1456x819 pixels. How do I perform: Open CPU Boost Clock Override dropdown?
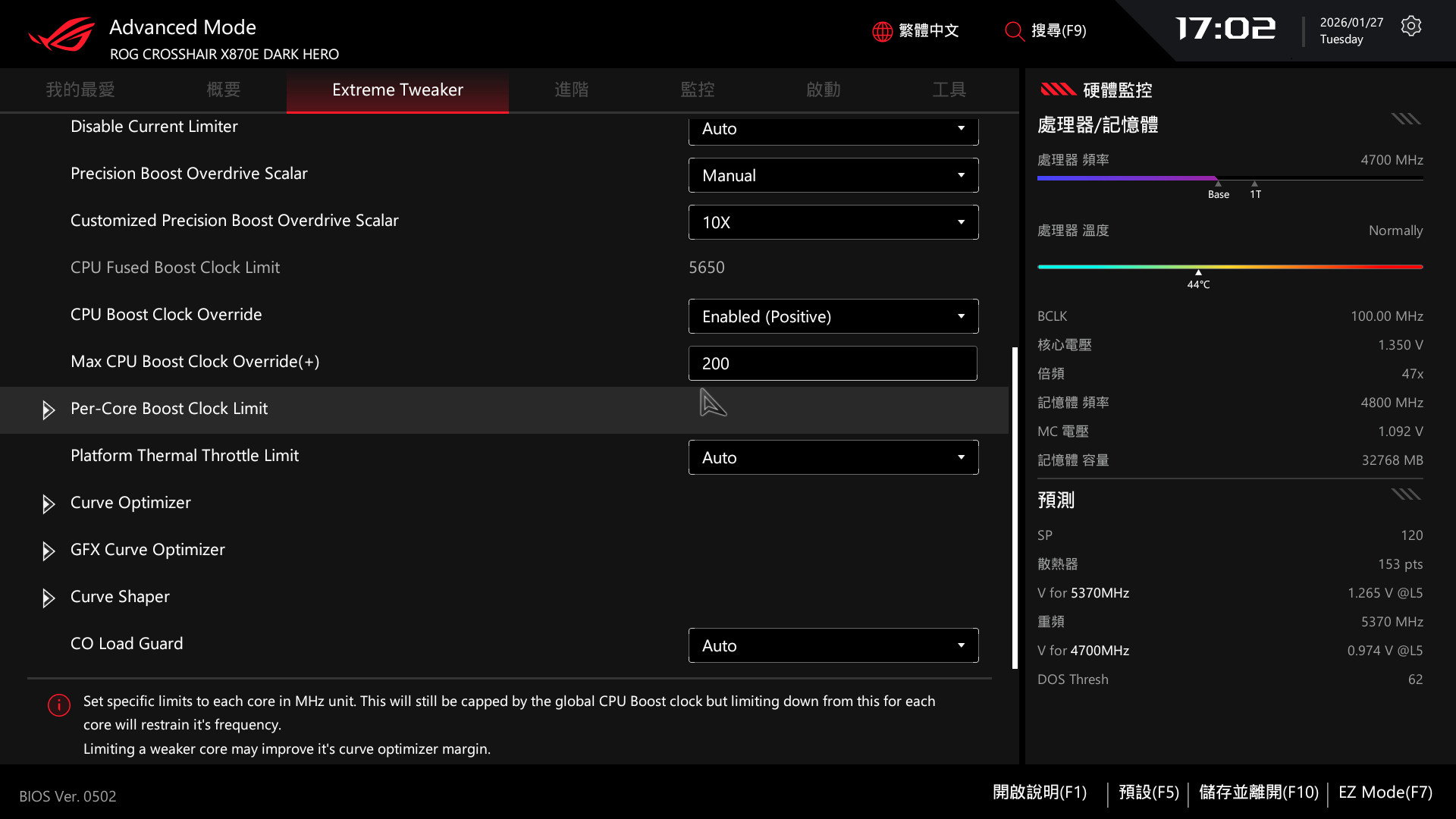(x=833, y=316)
